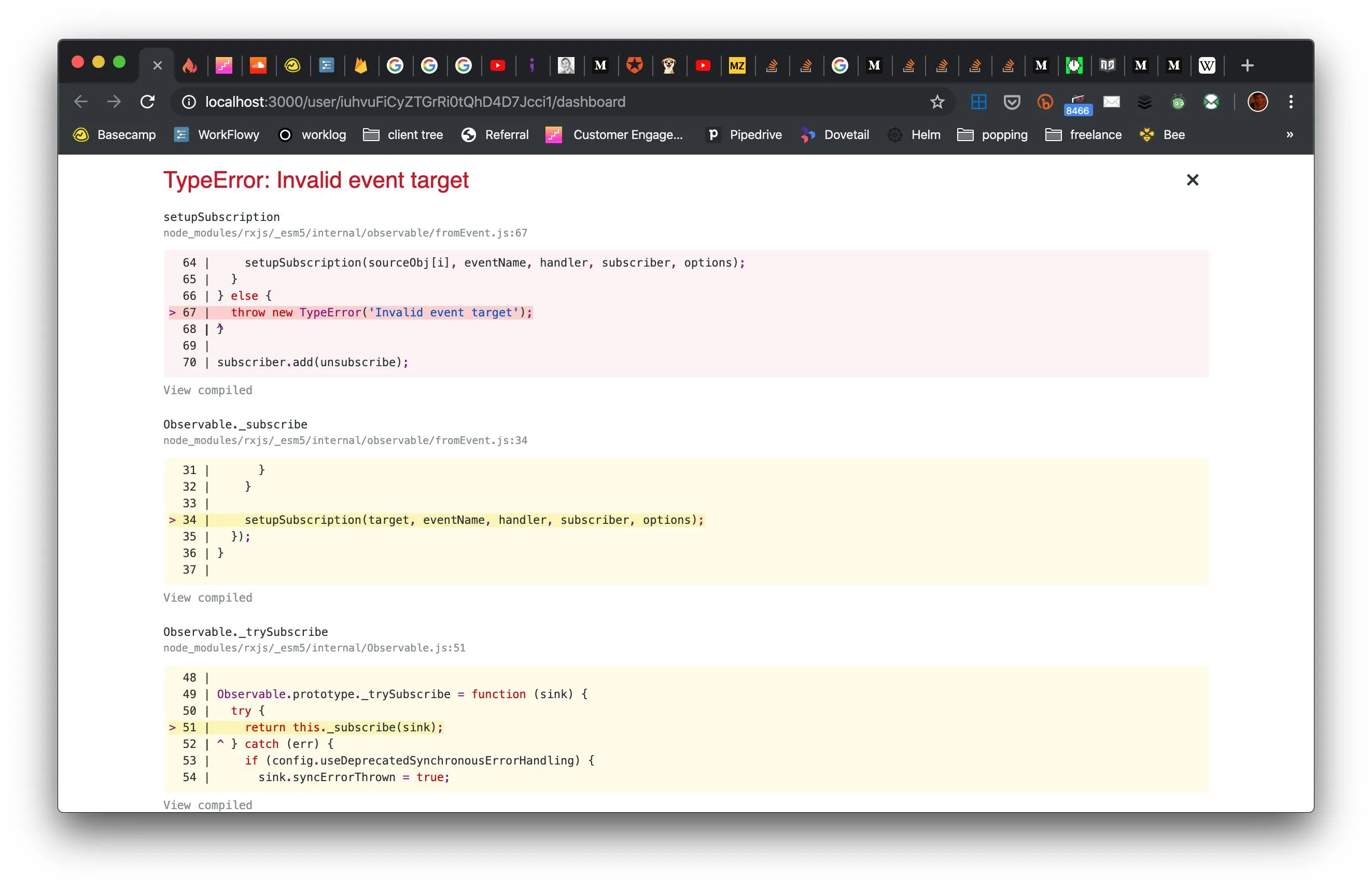Screen dimensions: 1372x889
Task: Go back with the back arrow
Action: click(81, 102)
